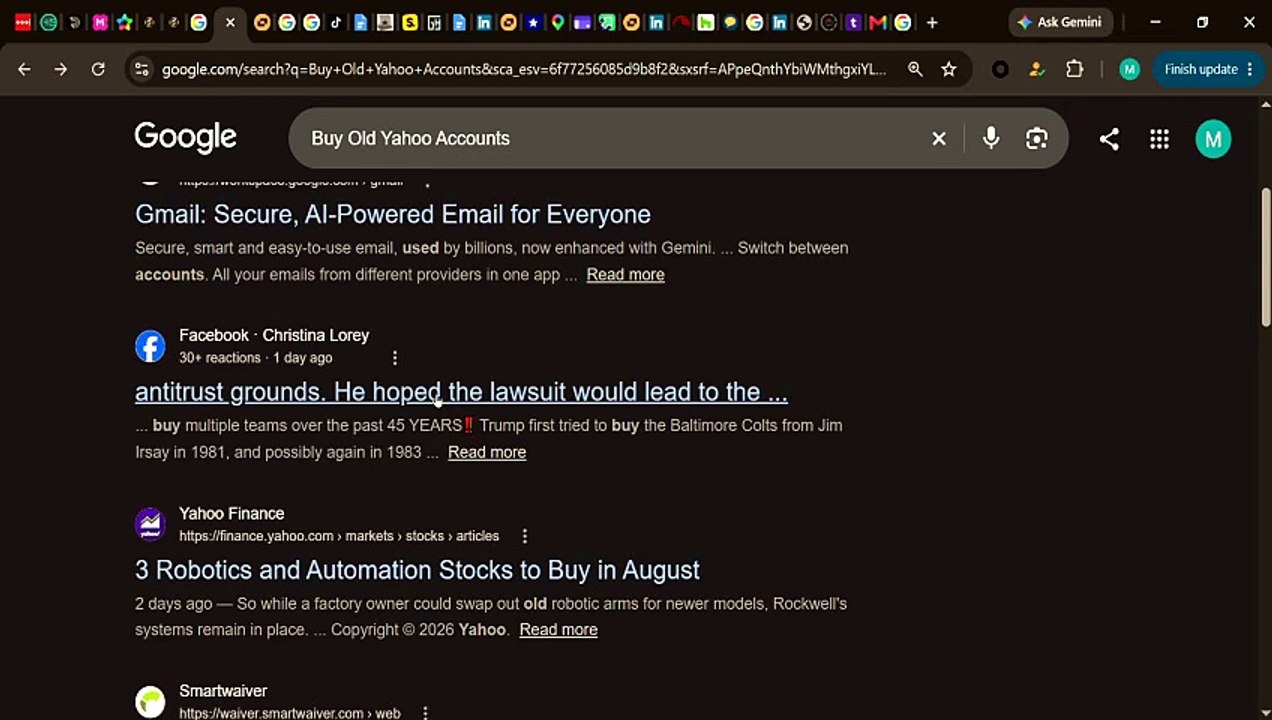
Task: Reload the current page
Action: [x=98, y=69]
